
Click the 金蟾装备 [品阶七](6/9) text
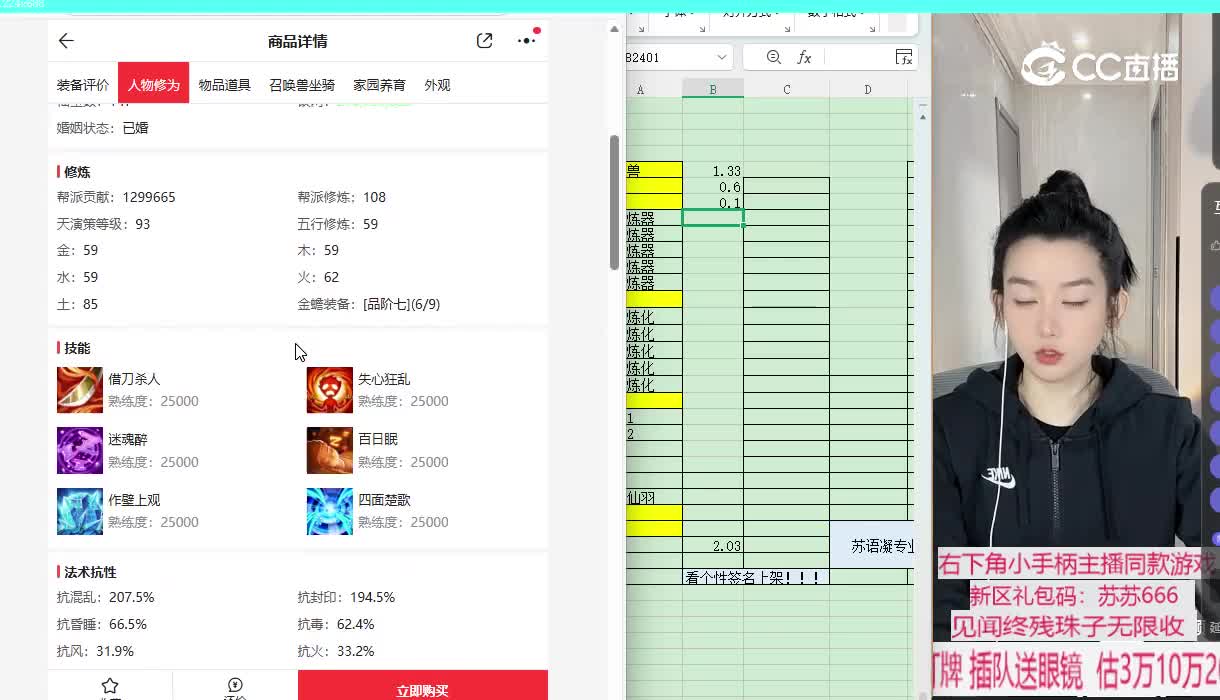coord(368,304)
